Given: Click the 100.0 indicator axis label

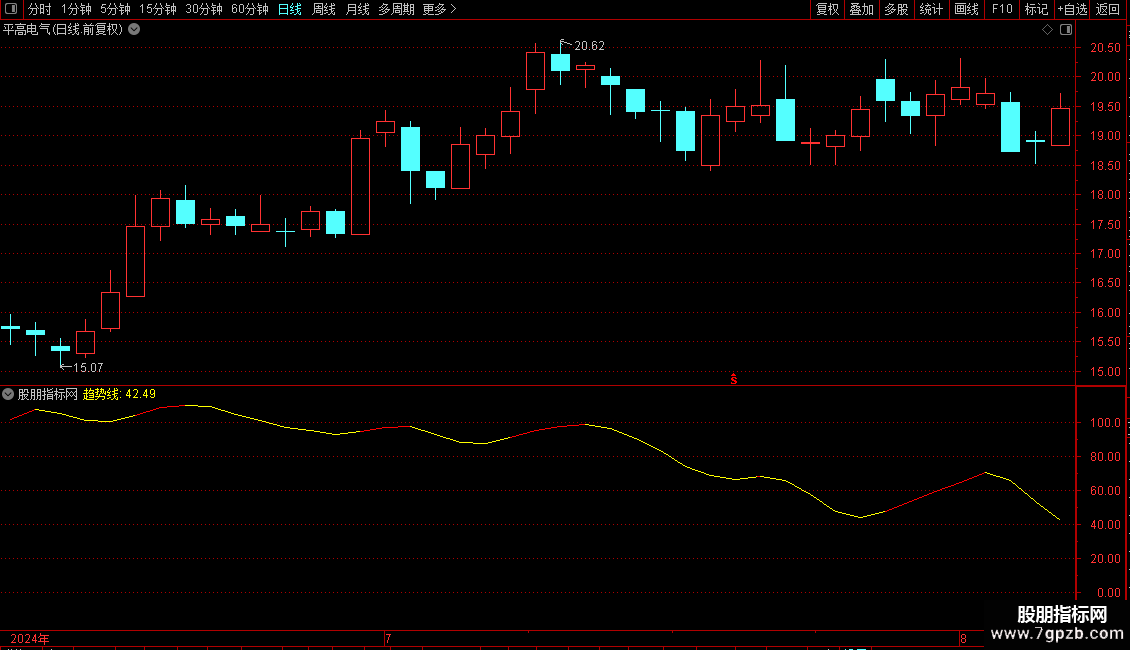Looking at the screenshot, I should [x=1105, y=423].
